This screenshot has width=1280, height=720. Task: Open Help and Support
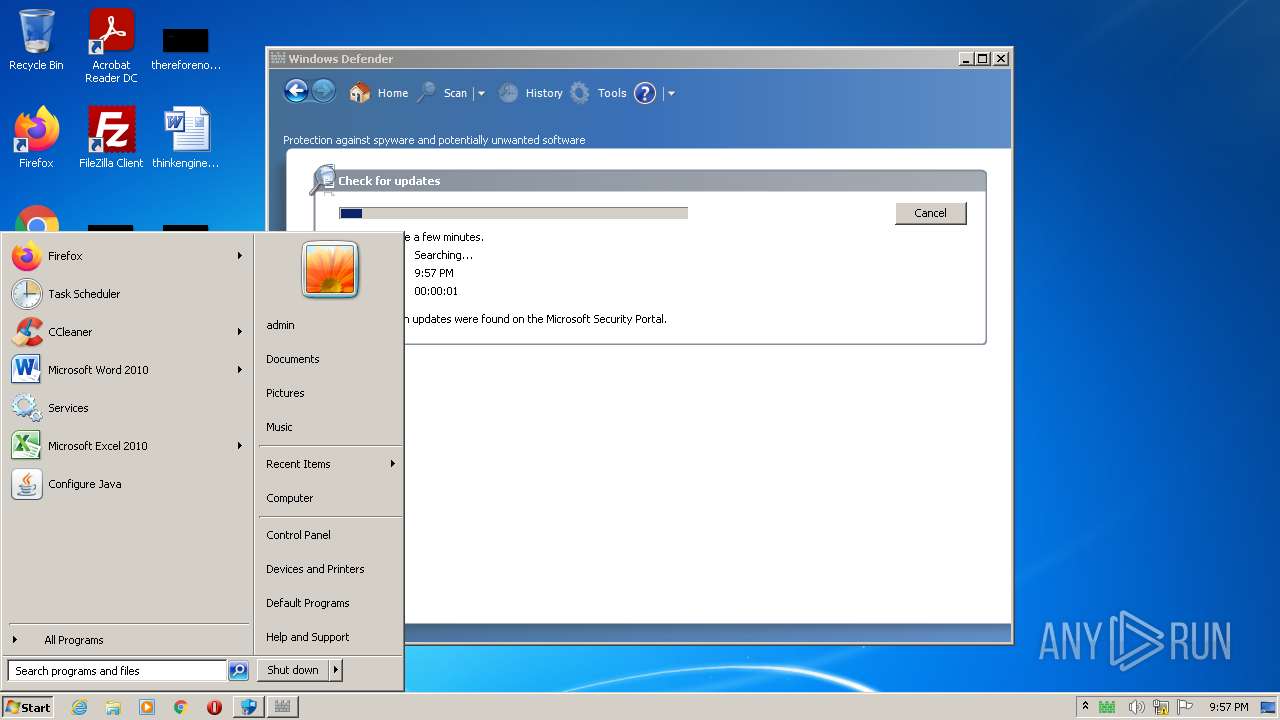330,637
